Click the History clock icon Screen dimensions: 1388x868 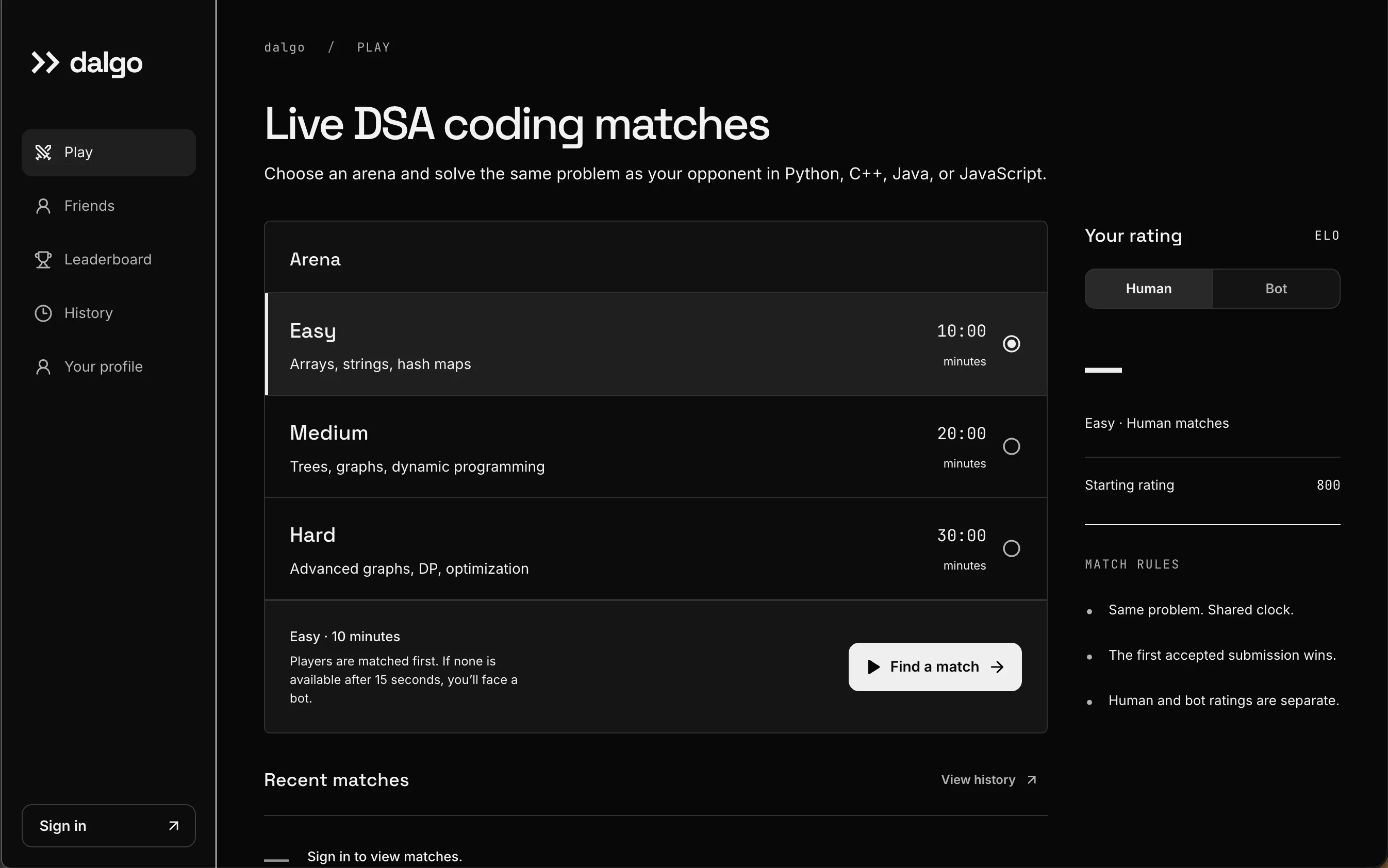click(x=43, y=313)
